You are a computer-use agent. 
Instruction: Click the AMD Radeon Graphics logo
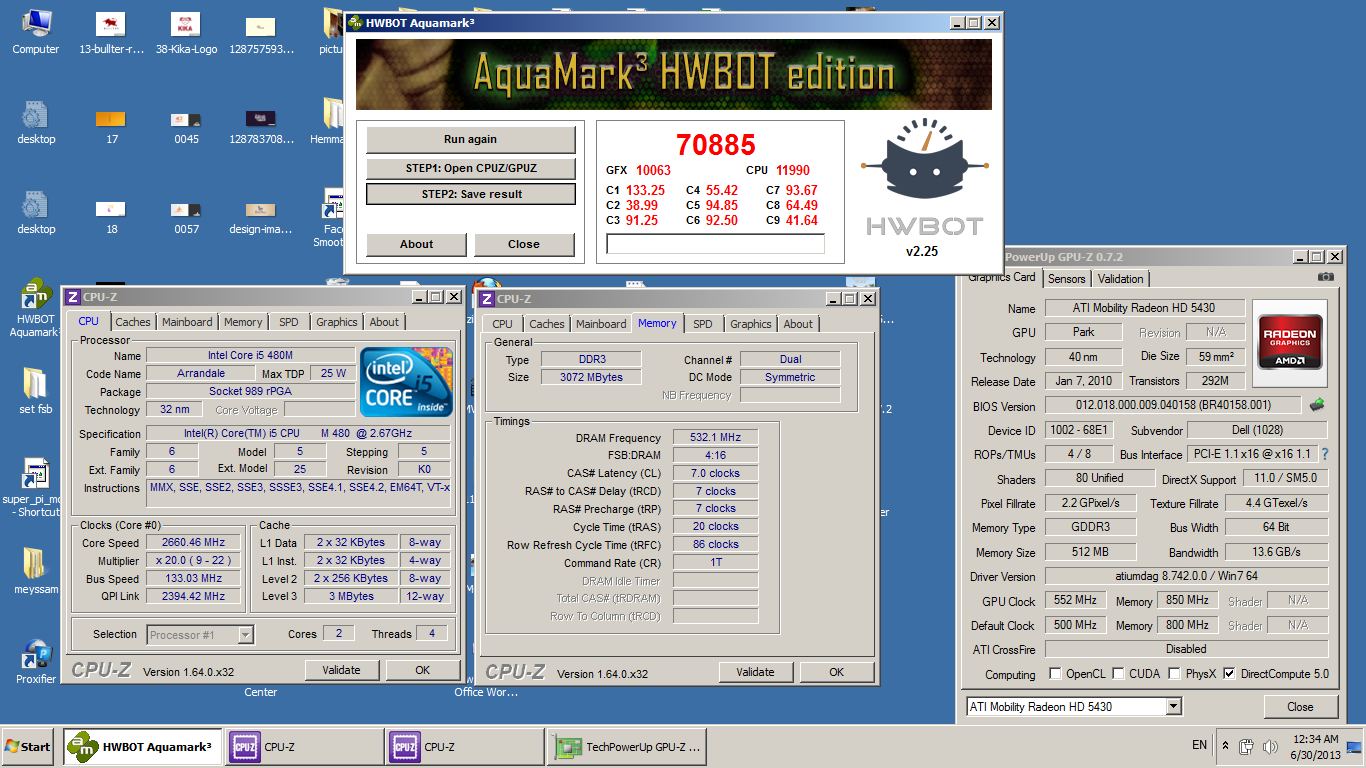tap(1290, 344)
